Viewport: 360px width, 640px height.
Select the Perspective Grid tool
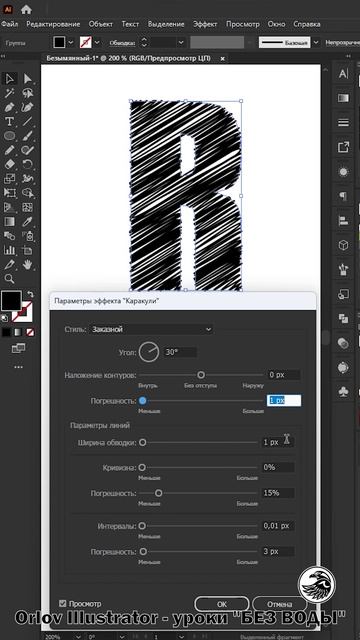point(9,207)
